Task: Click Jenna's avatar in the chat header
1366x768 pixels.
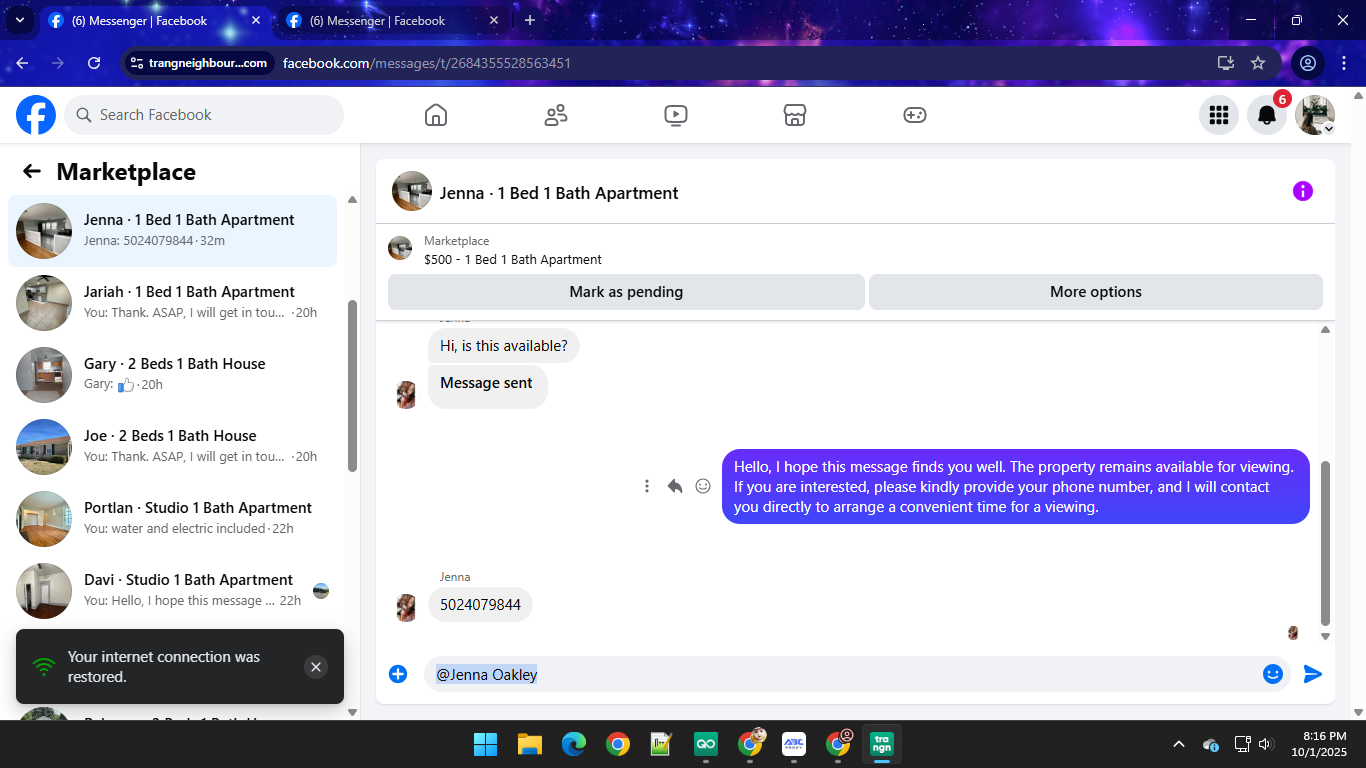Action: (x=412, y=191)
